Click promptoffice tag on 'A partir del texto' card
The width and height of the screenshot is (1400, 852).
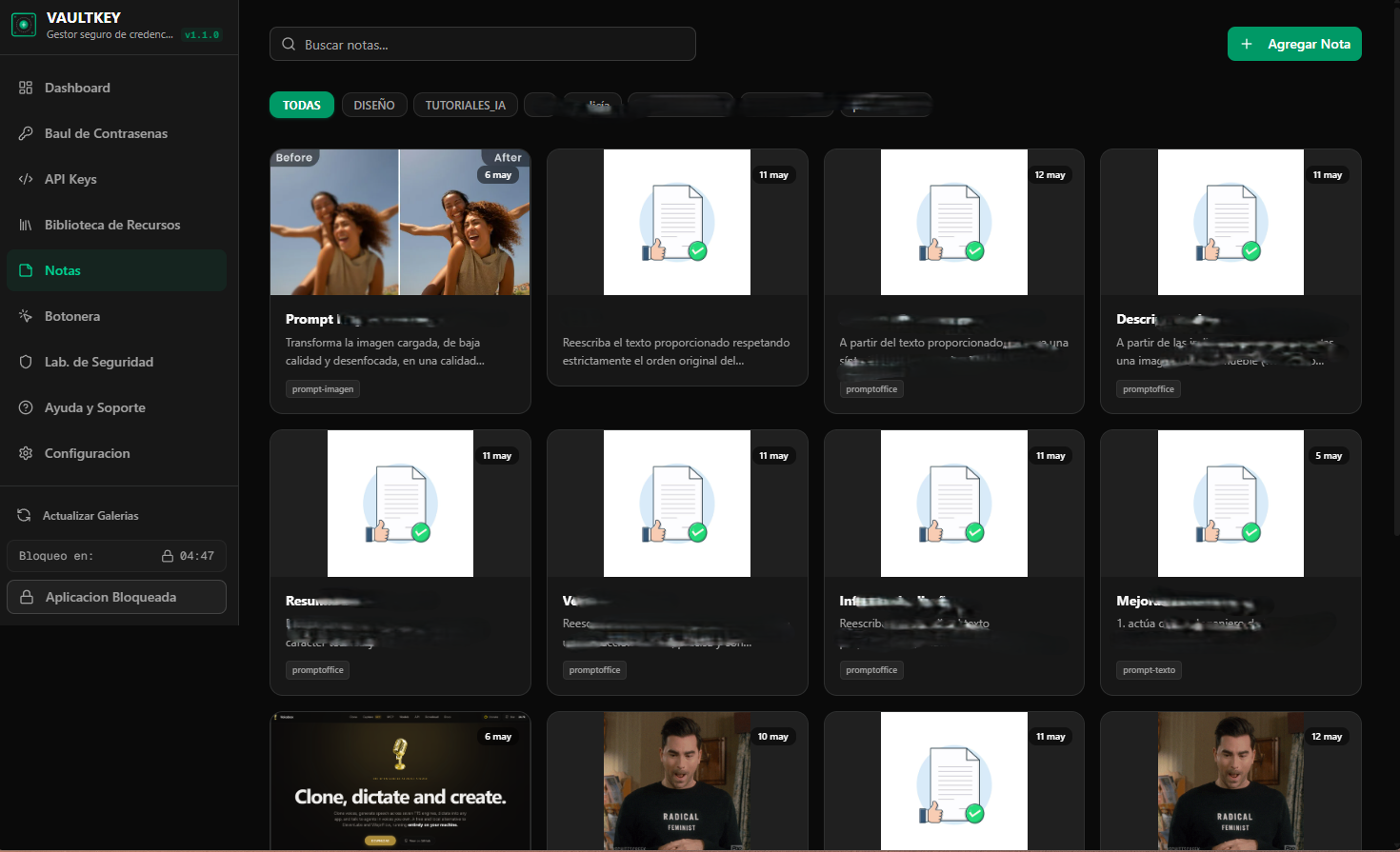pyautogui.click(x=871, y=389)
